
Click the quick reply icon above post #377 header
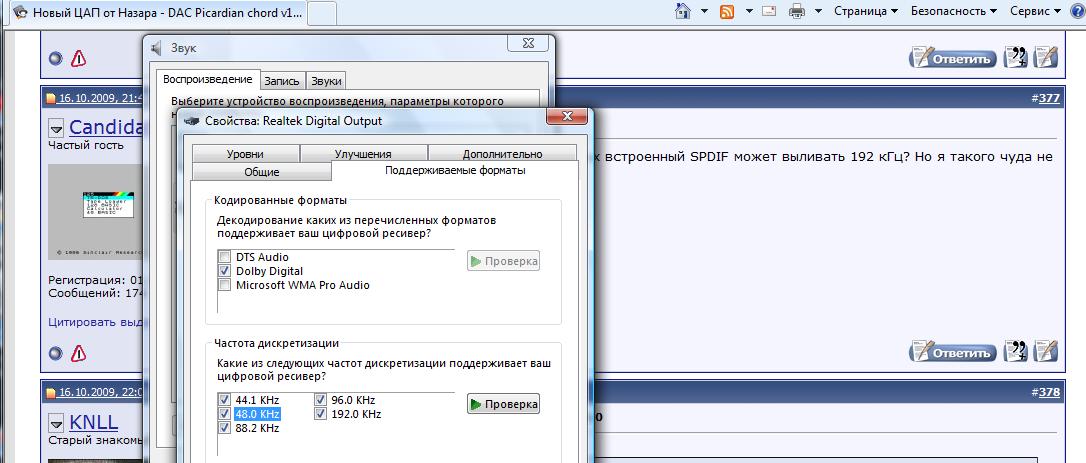click(x=1046, y=58)
